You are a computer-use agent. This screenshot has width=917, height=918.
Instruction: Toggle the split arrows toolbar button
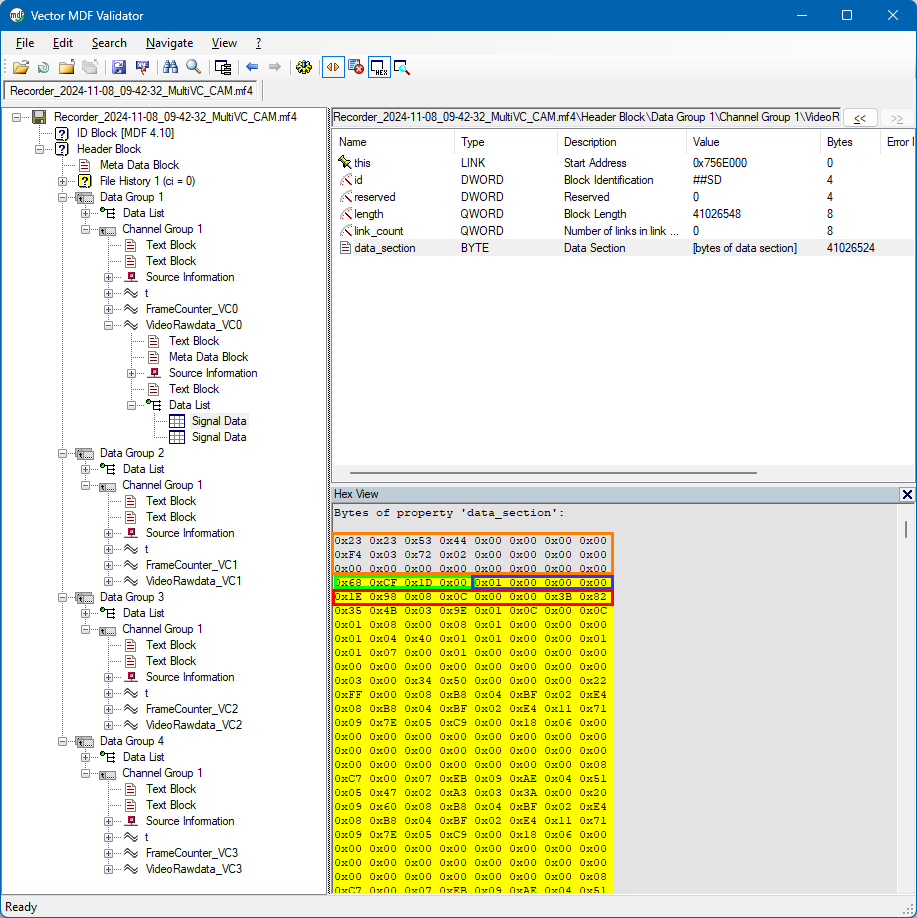[x=333, y=67]
